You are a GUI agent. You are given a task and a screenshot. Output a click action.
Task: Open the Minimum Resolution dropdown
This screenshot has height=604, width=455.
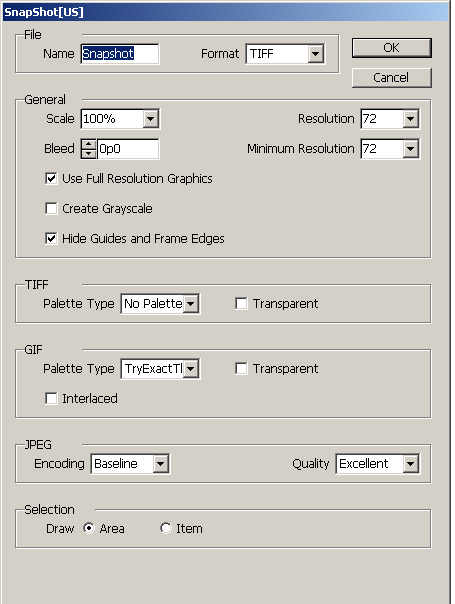click(390, 149)
